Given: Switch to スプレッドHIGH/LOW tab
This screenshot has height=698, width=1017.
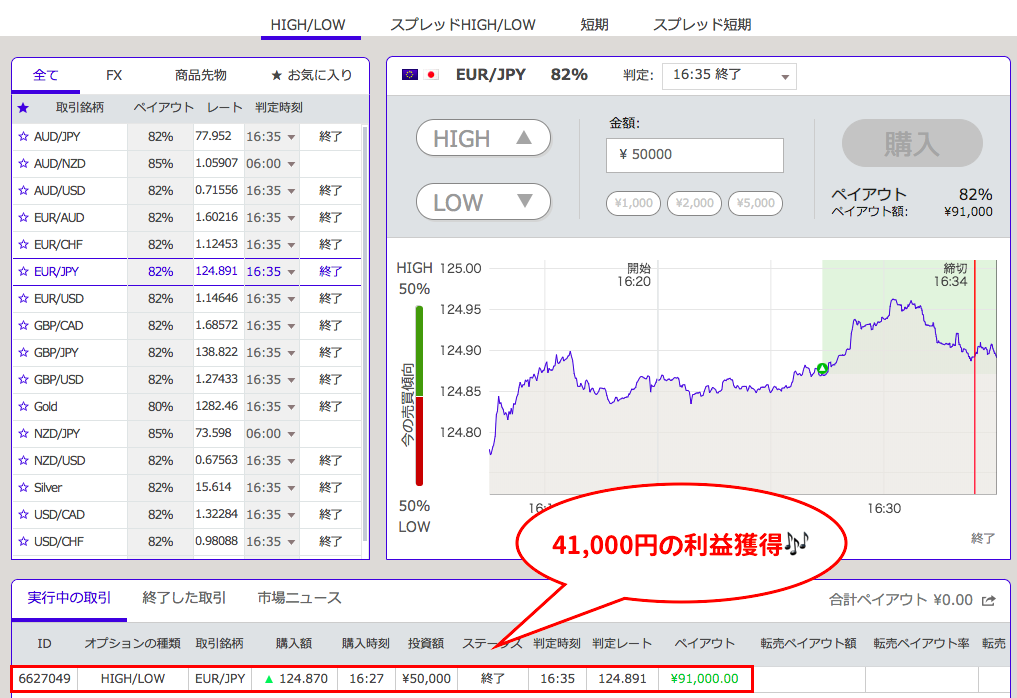Looking at the screenshot, I should tap(463, 24).
